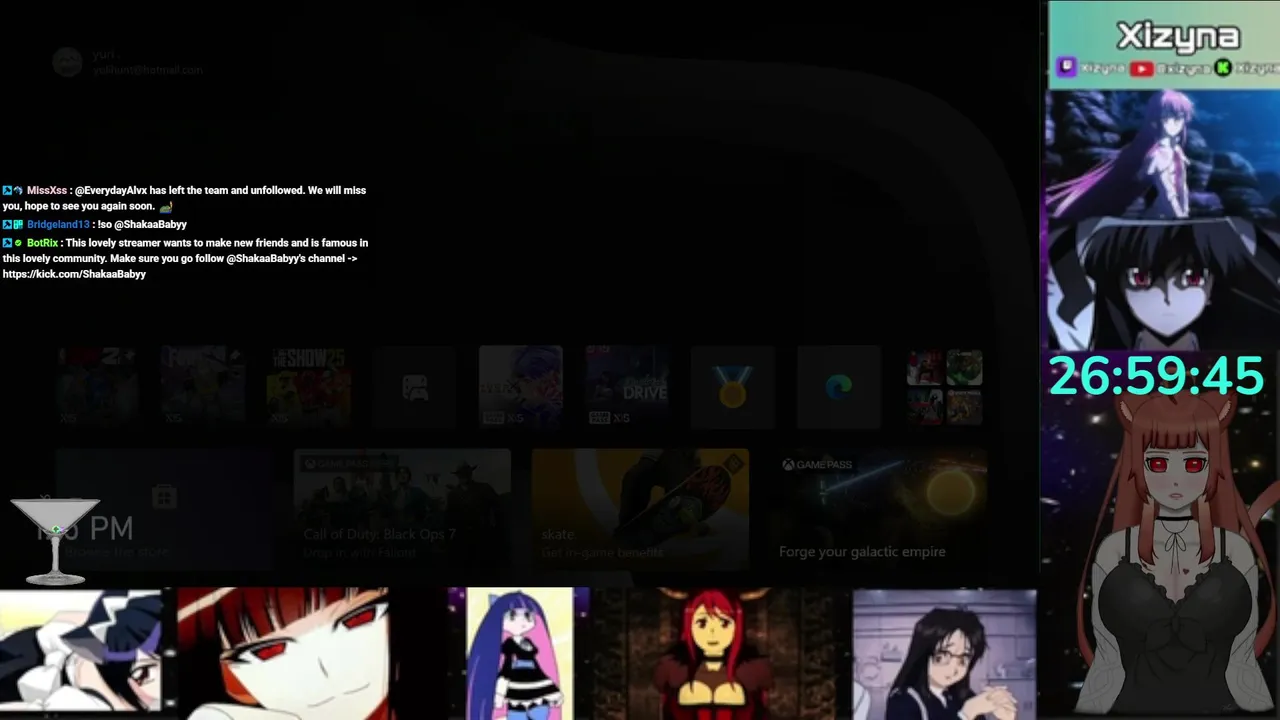Click the red-haired horned demon image
The image size is (1280, 720).
click(714, 653)
